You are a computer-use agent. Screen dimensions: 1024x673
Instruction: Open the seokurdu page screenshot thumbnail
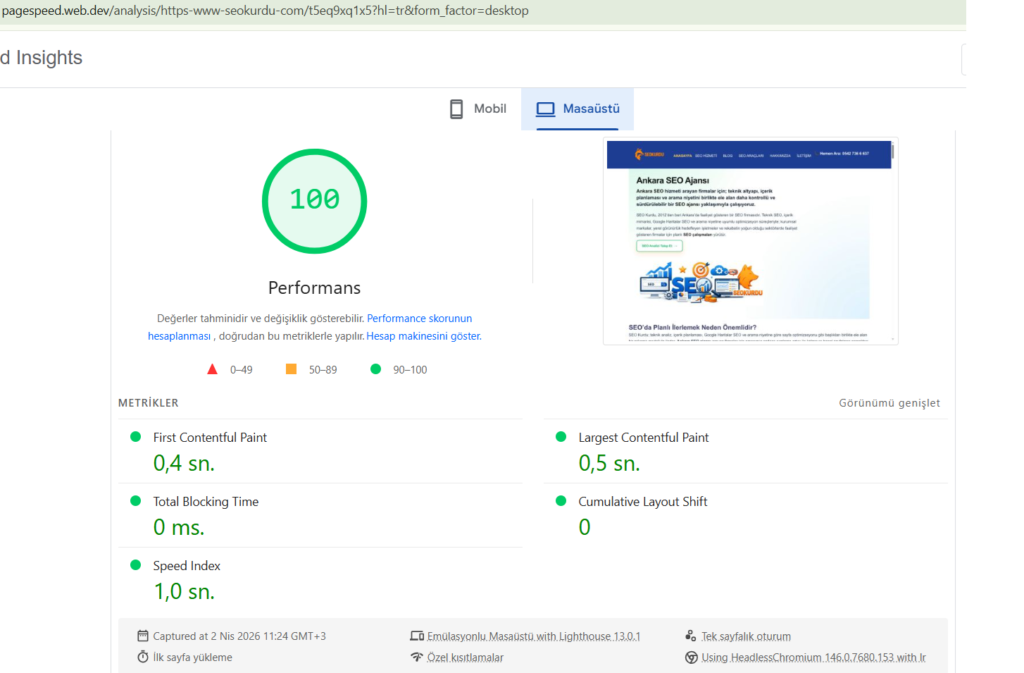(750, 241)
